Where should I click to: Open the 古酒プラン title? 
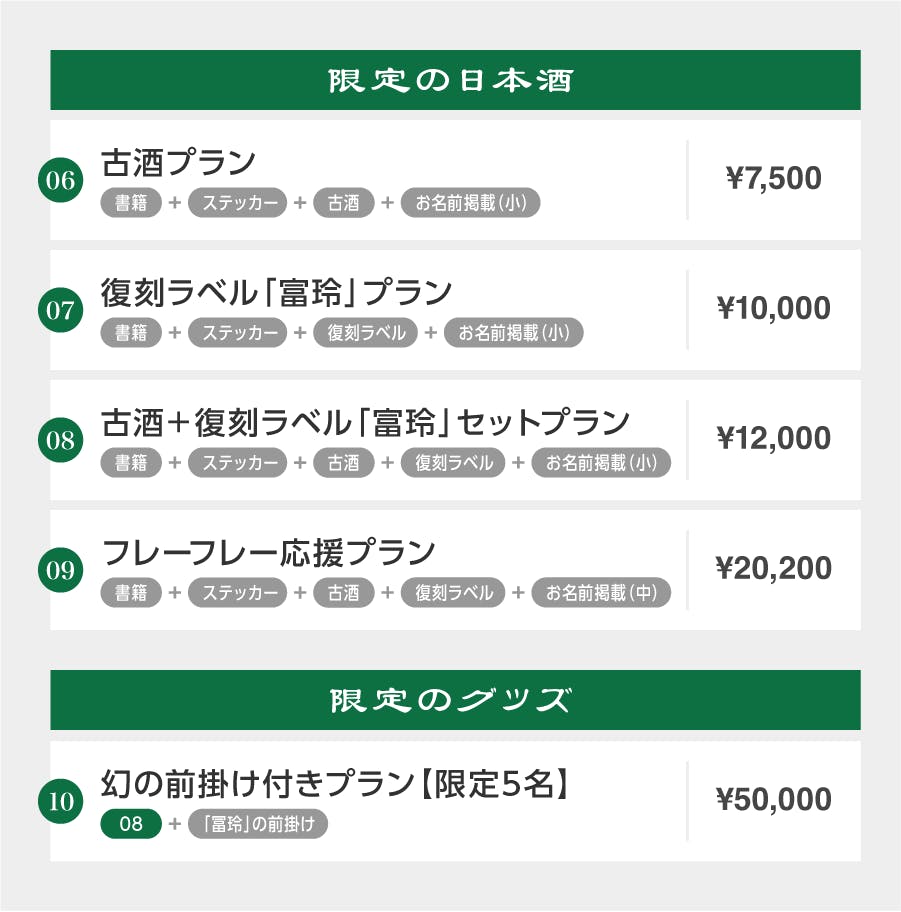pos(179,162)
